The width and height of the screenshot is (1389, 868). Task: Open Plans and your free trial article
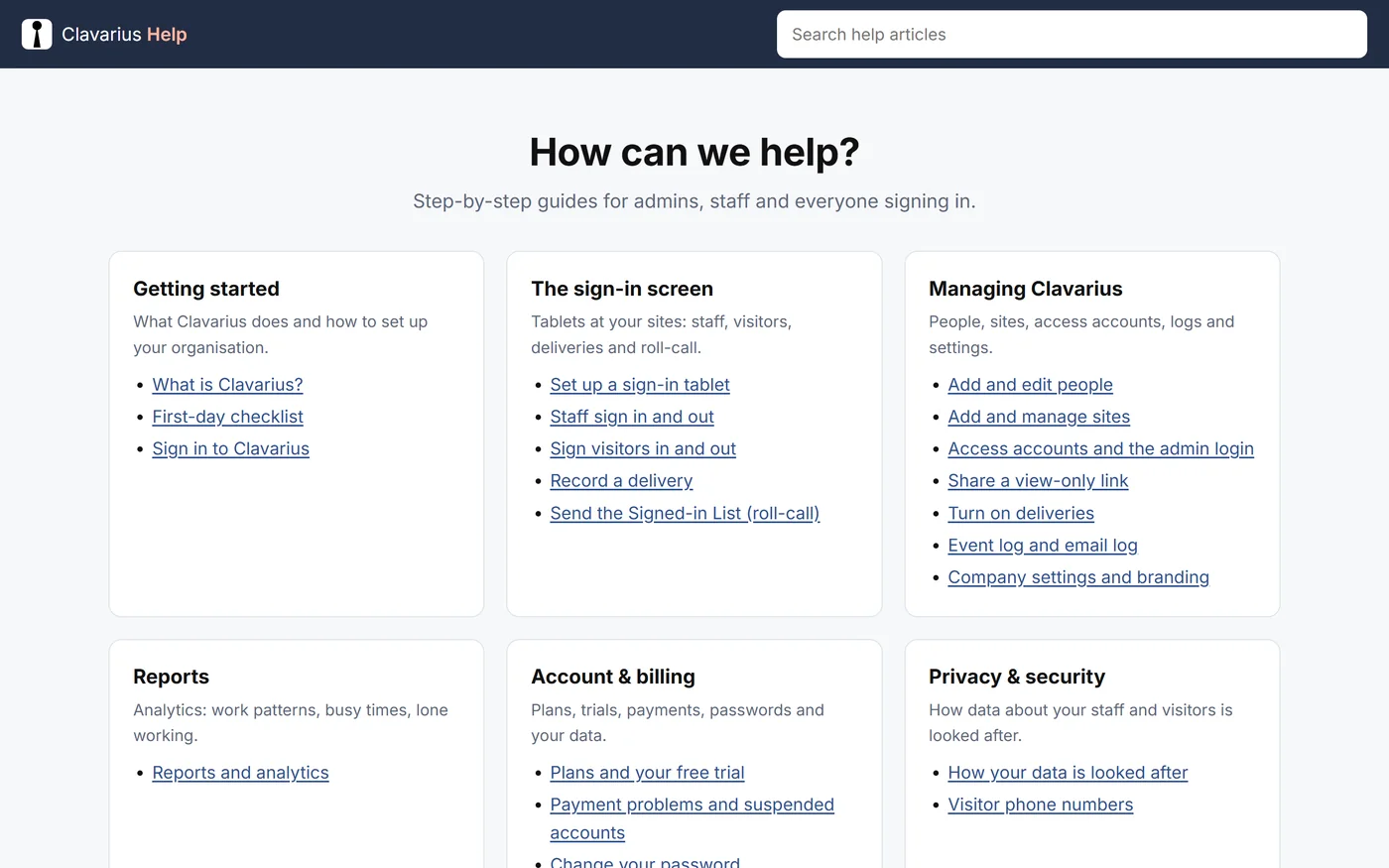(x=647, y=773)
